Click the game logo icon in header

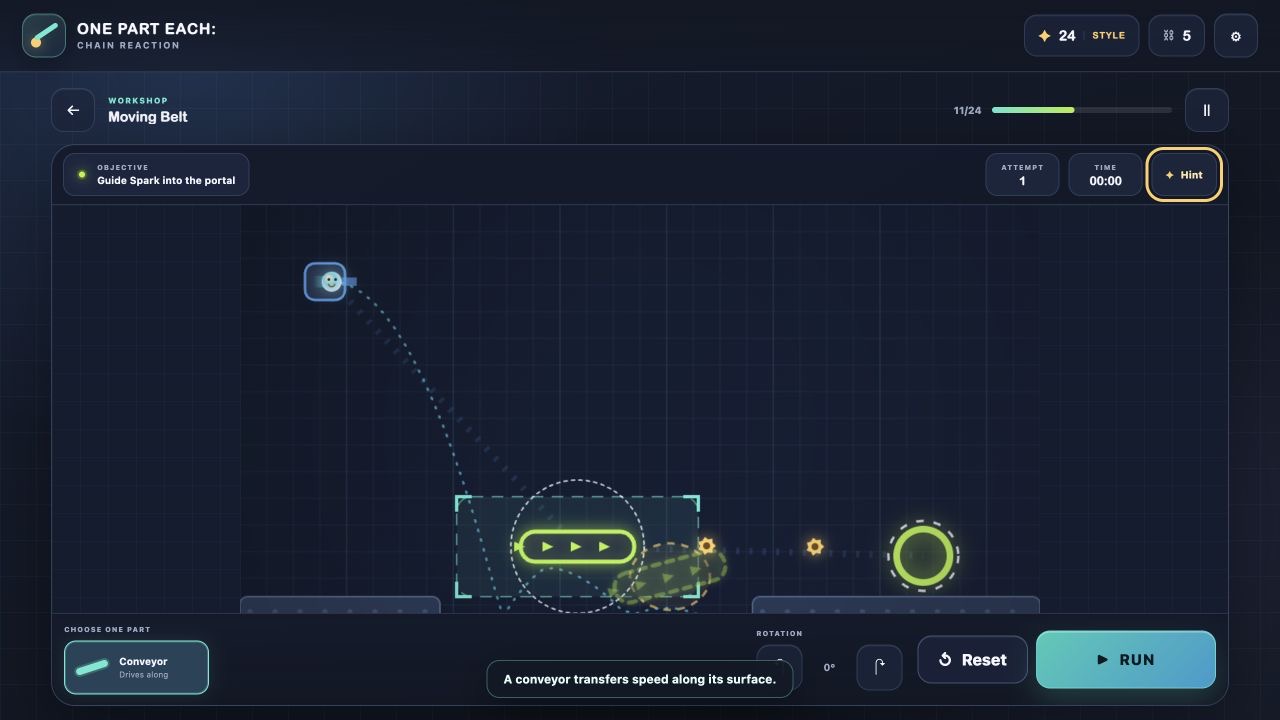44,36
